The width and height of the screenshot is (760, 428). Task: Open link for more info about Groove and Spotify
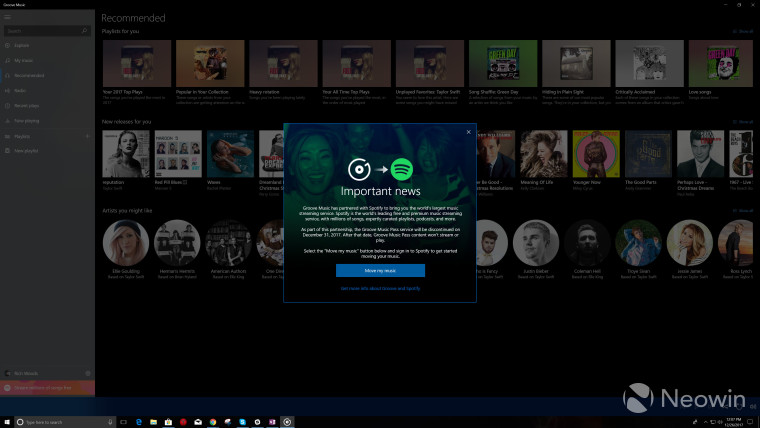(x=380, y=288)
